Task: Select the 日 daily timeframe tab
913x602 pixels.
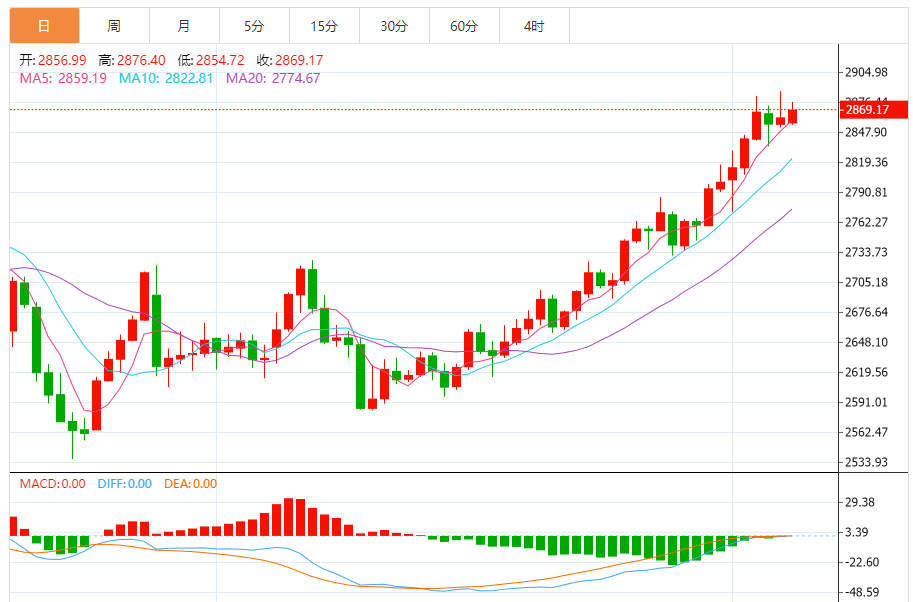Action: click(x=44, y=26)
